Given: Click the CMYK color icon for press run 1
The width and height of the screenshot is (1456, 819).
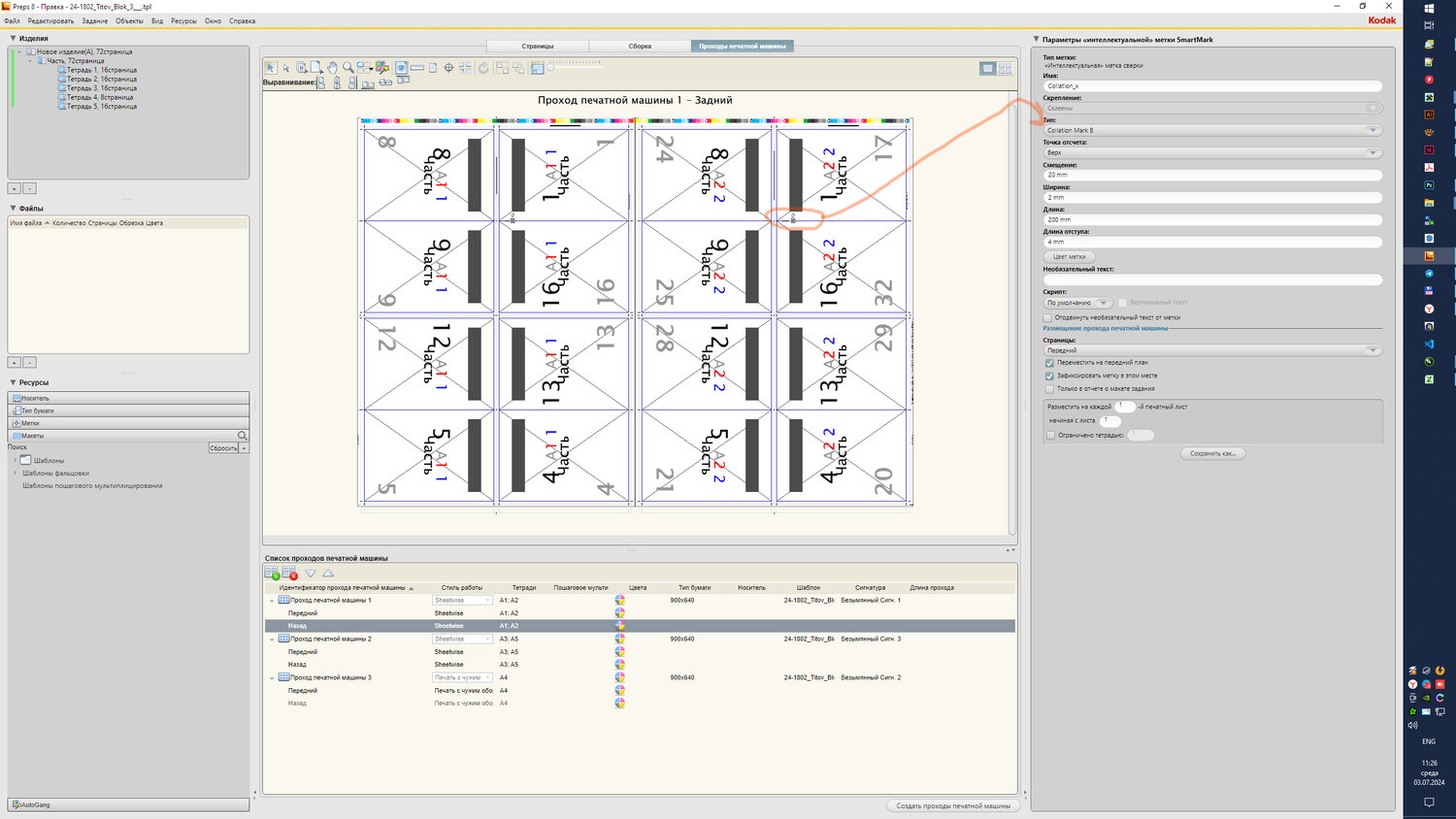Looking at the screenshot, I should tap(620, 601).
